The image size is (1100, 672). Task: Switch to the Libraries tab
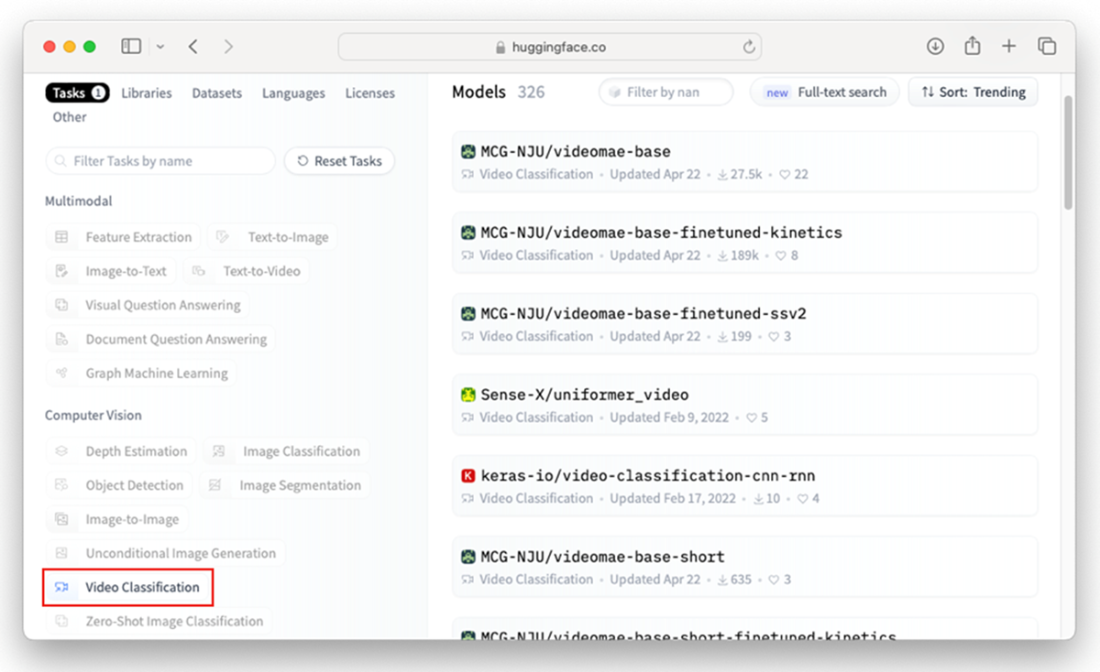click(x=147, y=93)
